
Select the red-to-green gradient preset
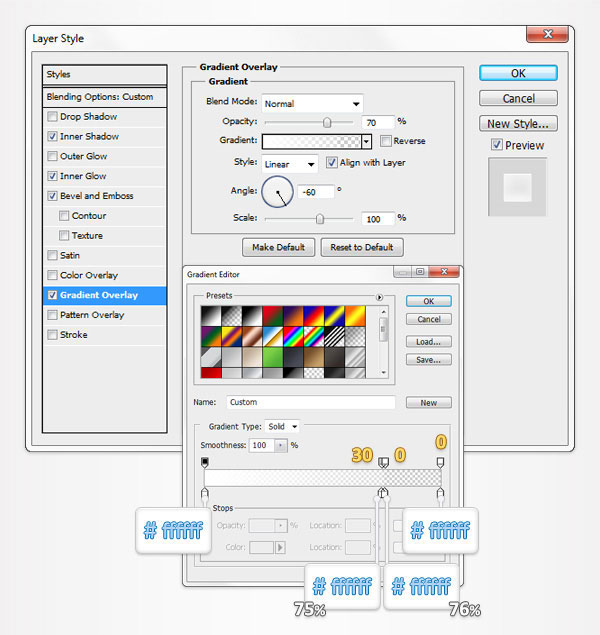tap(273, 316)
